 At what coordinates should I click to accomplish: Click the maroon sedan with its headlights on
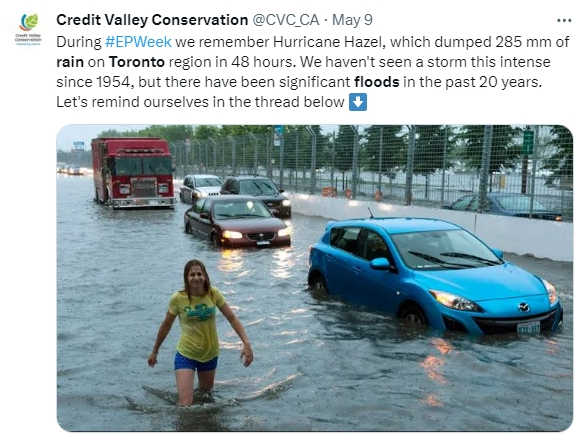tap(237, 221)
